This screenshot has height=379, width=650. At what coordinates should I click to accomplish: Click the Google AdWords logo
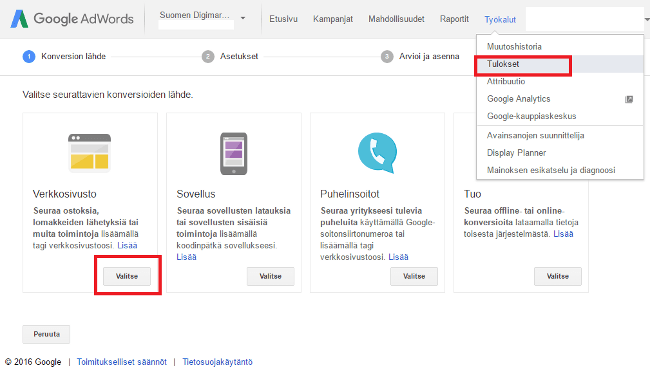(72, 19)
